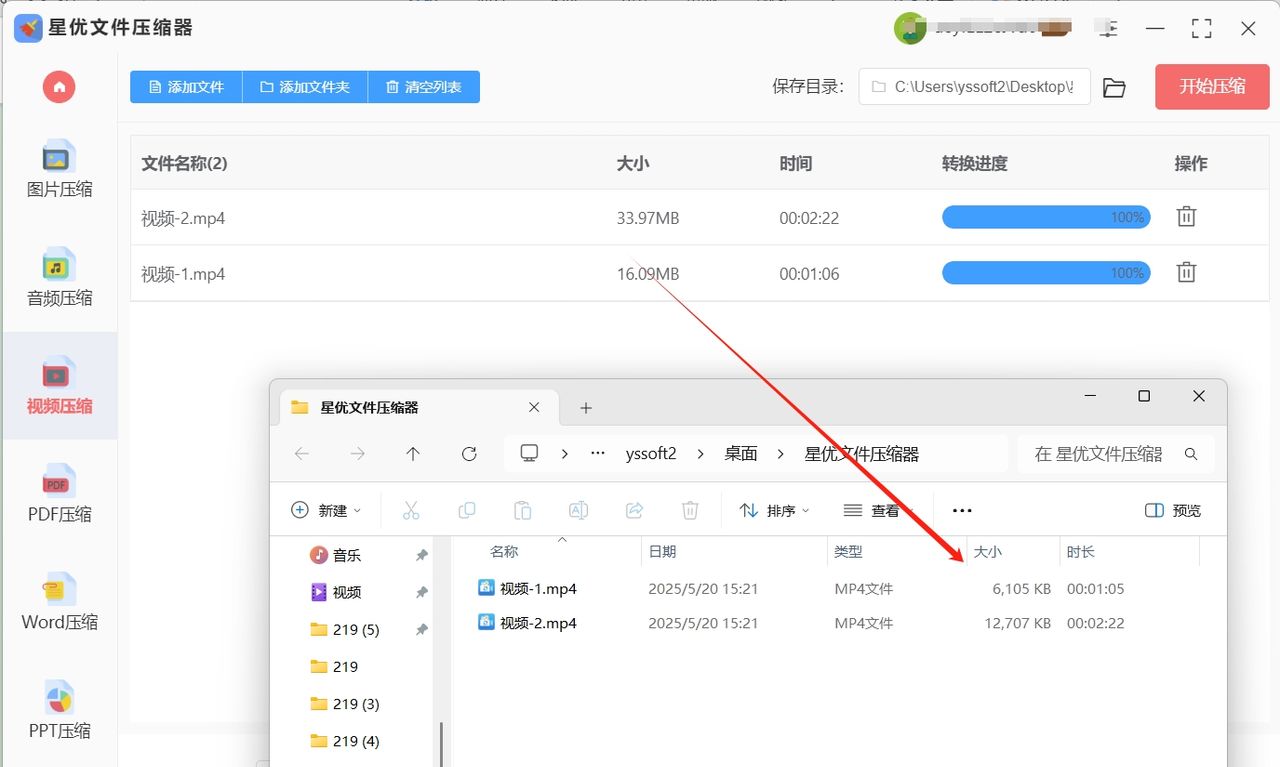Remove 视频-1.mp4 using its trash icon

pyautogui.click(x=1186, y=272)
